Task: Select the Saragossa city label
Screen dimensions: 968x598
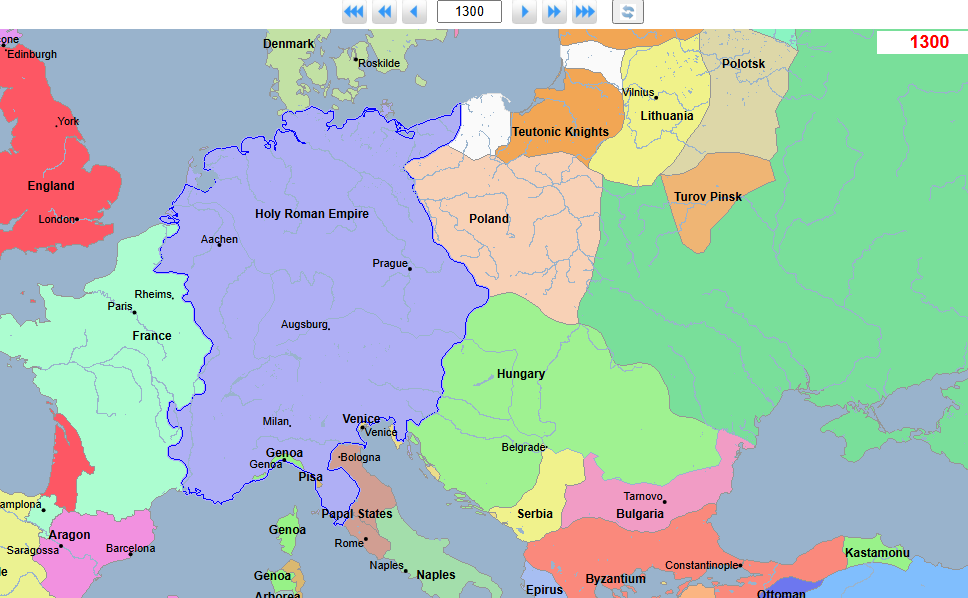Action: coord(33,550)
